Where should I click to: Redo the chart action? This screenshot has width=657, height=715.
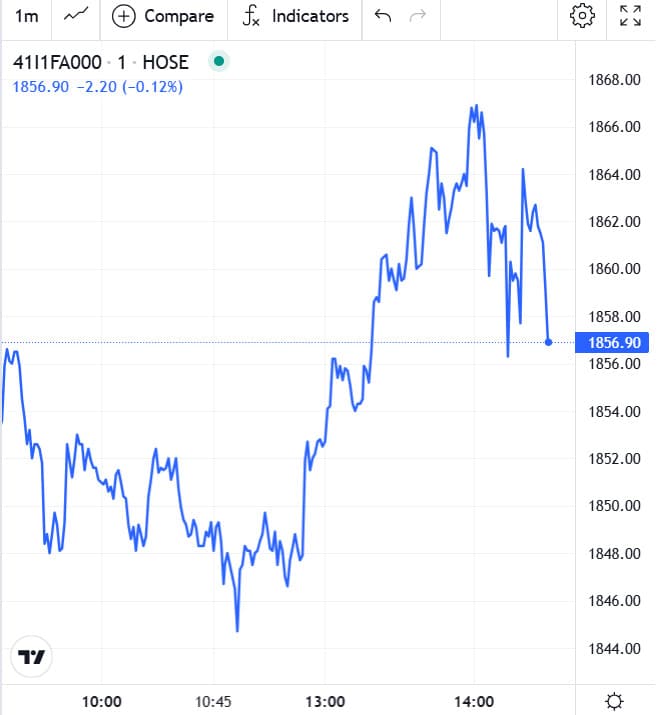point(418,16)
